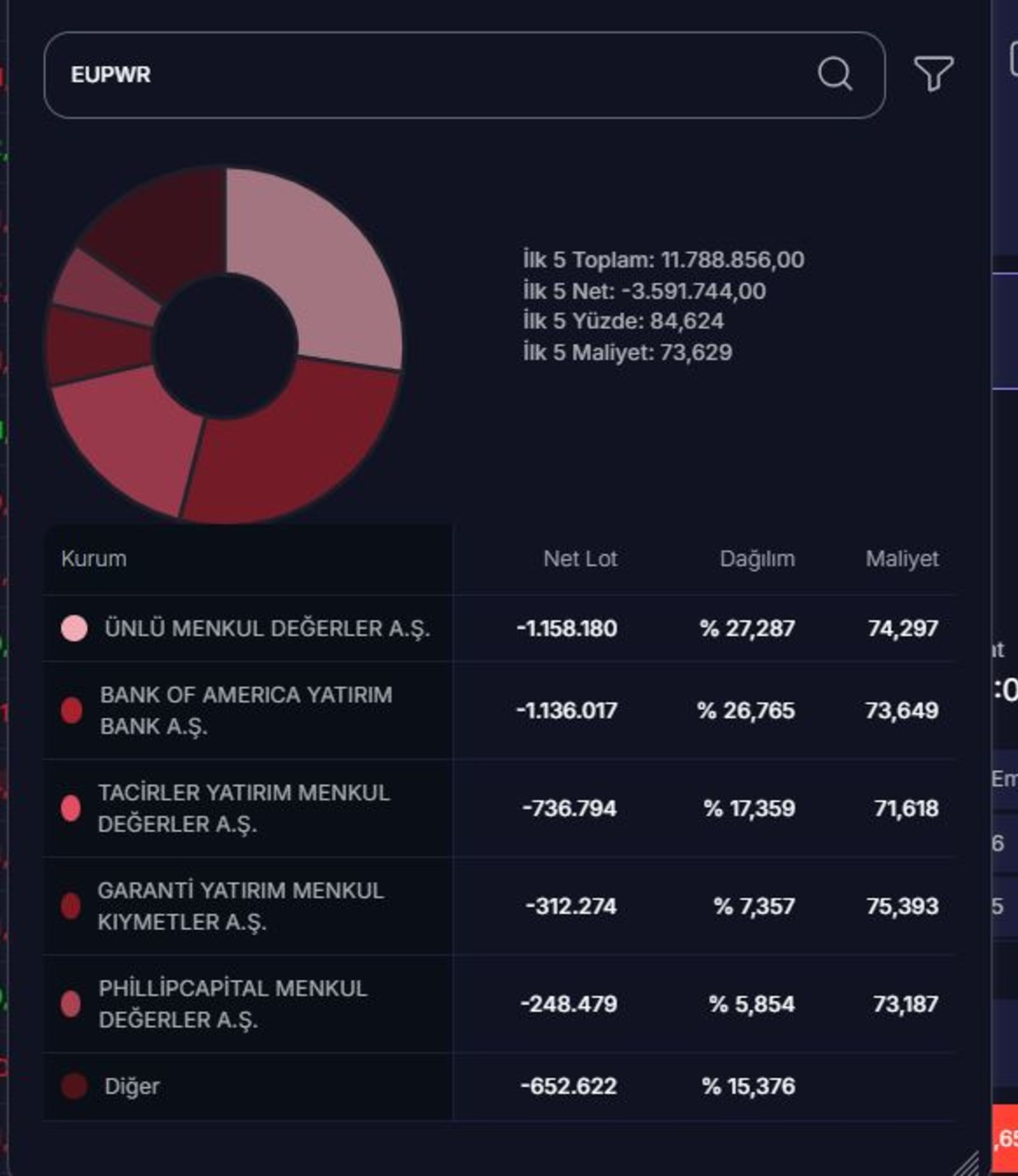
Task: Select GARANTİ YATIRIM color dot
Action: [71, 905]
